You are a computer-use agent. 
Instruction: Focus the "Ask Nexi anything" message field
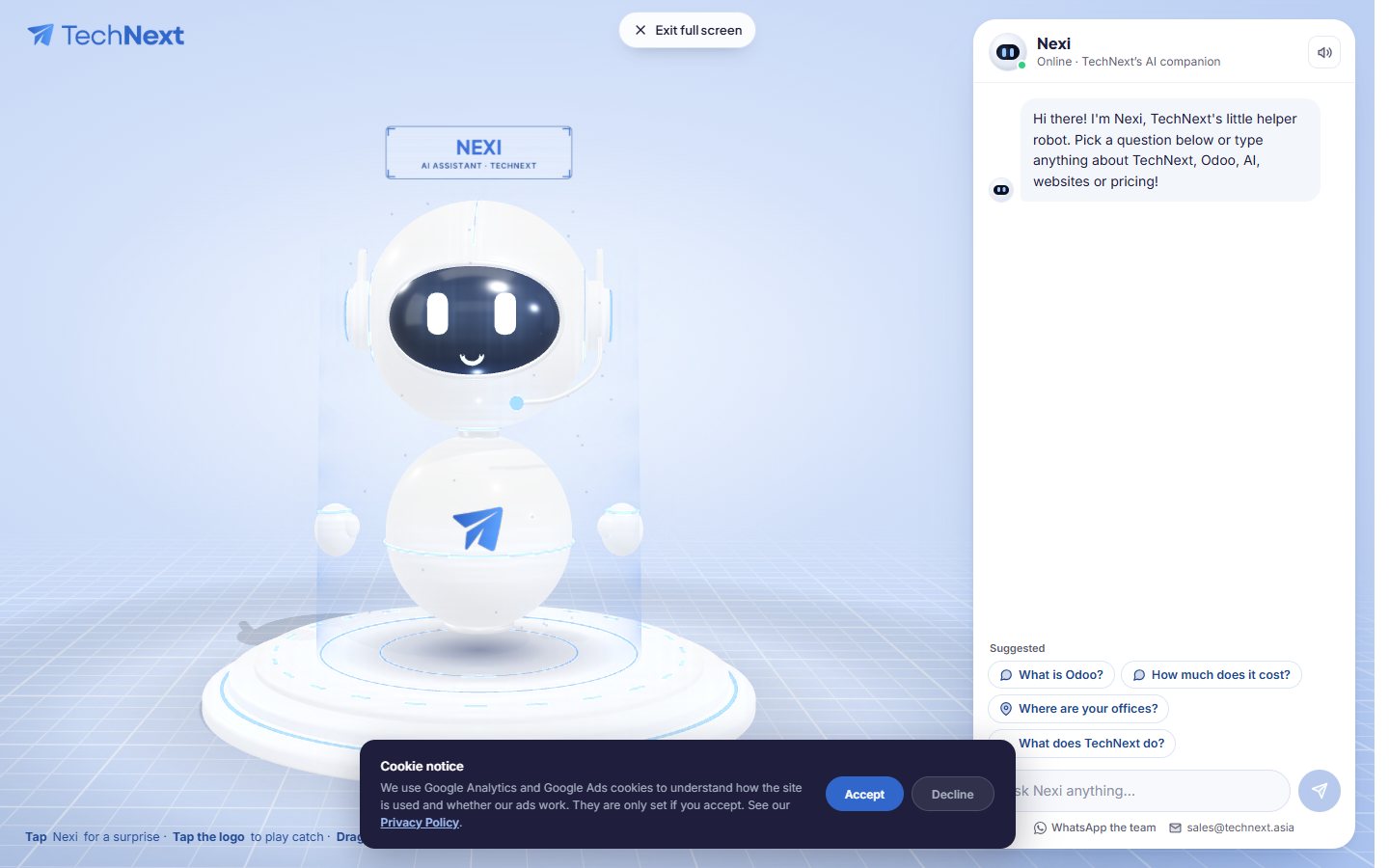point(1148,791)
